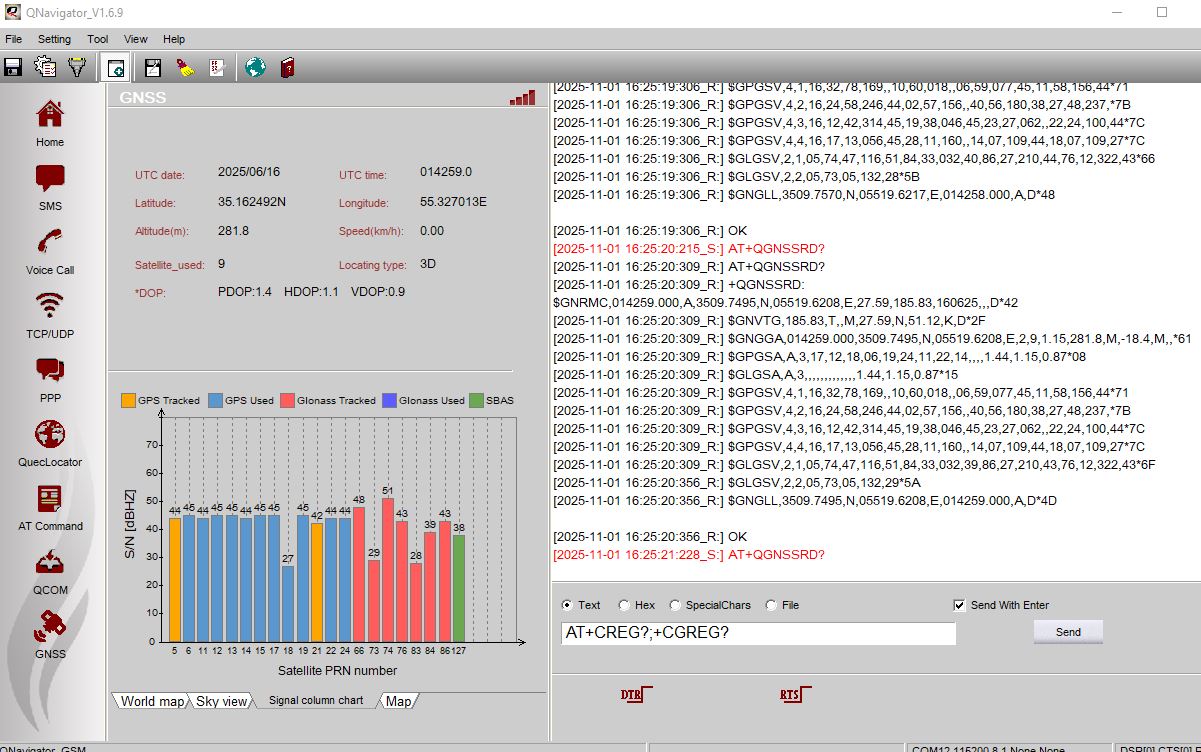
Task: Click the clear log broom icon
Action: click(185, 67)
